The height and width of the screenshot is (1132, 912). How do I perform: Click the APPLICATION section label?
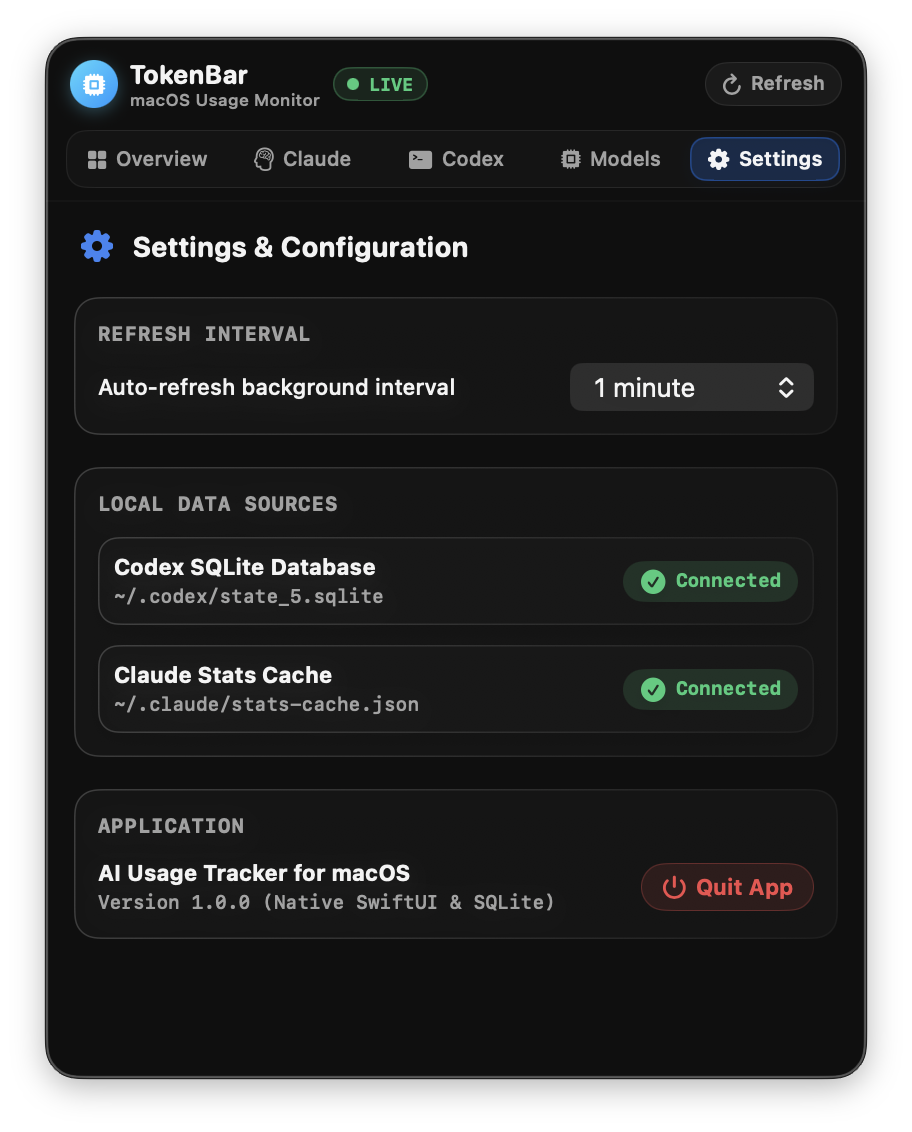pyautogui.click(x=171, y=826)
